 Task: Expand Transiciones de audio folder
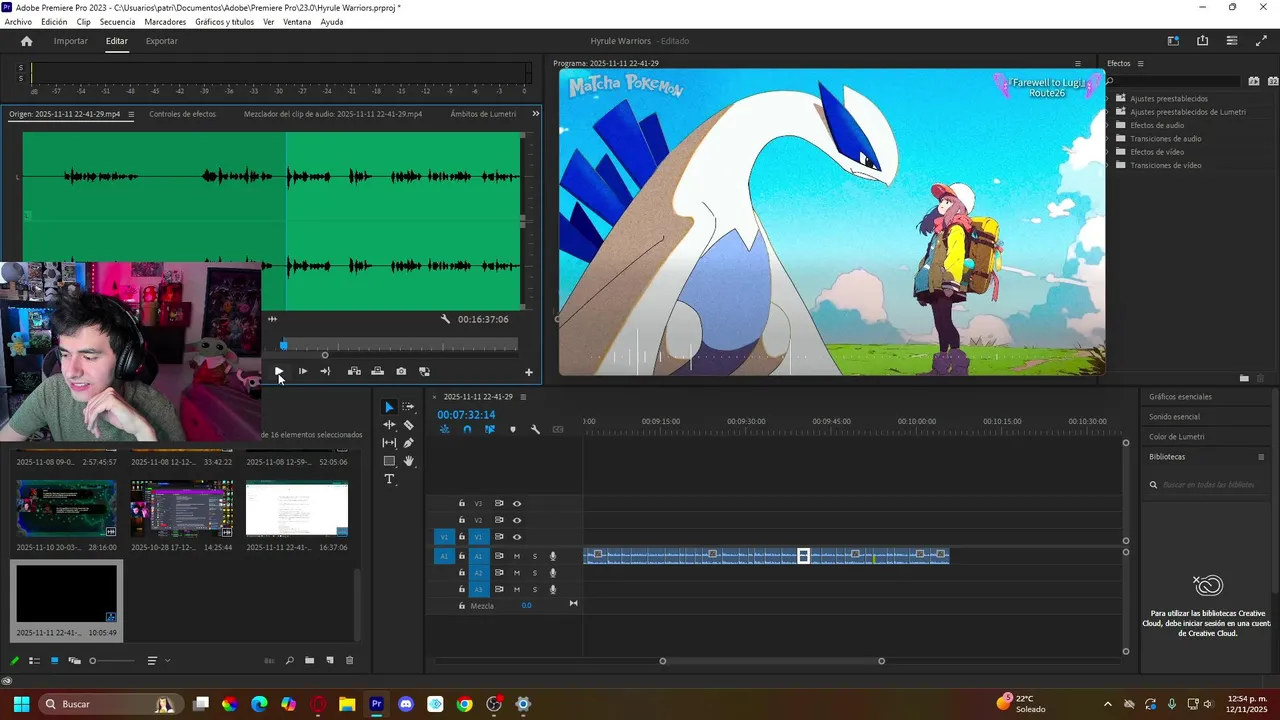1108,139
